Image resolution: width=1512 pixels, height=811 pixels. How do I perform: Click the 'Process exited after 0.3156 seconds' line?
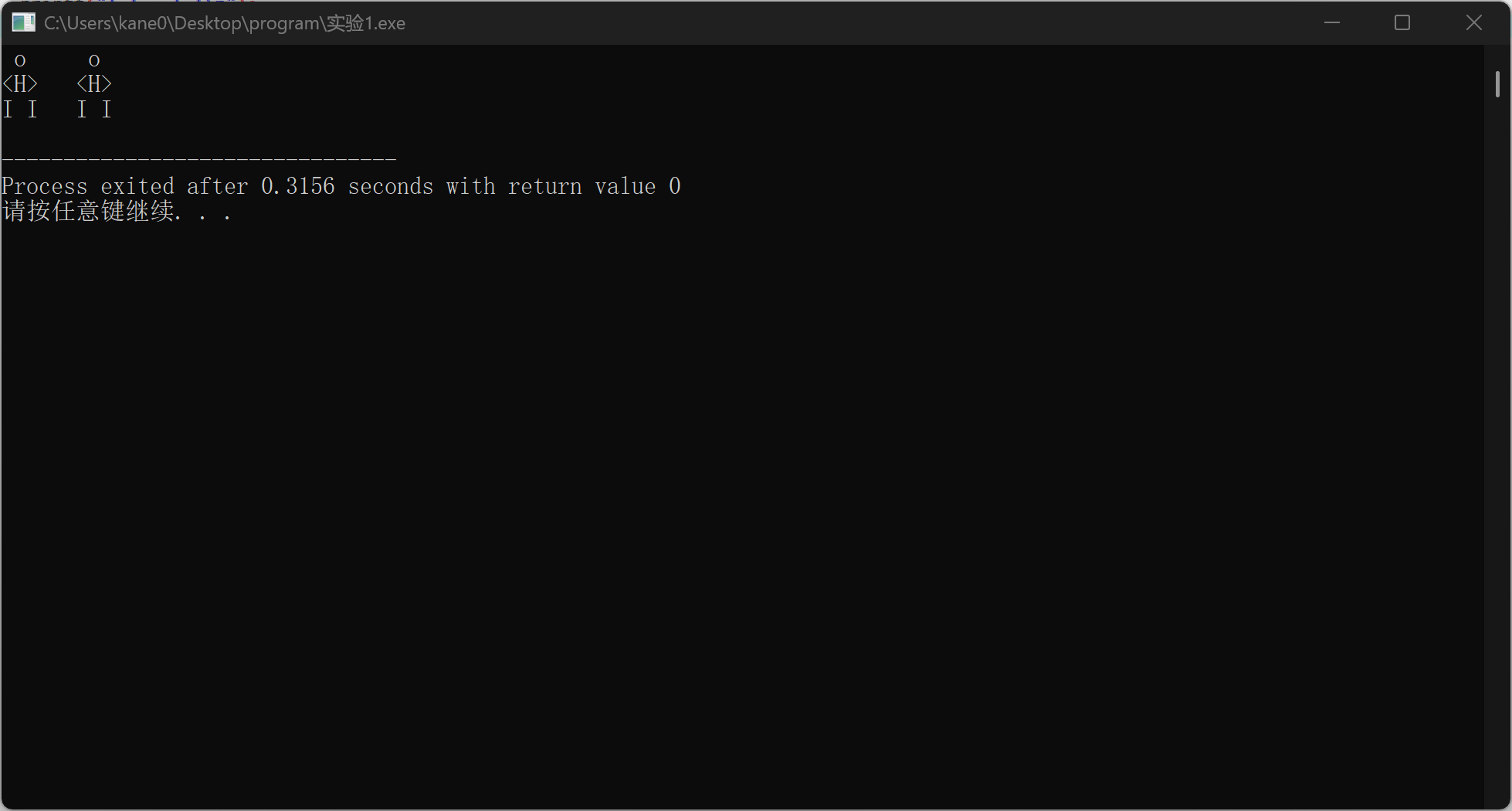[x=341, y=186]
